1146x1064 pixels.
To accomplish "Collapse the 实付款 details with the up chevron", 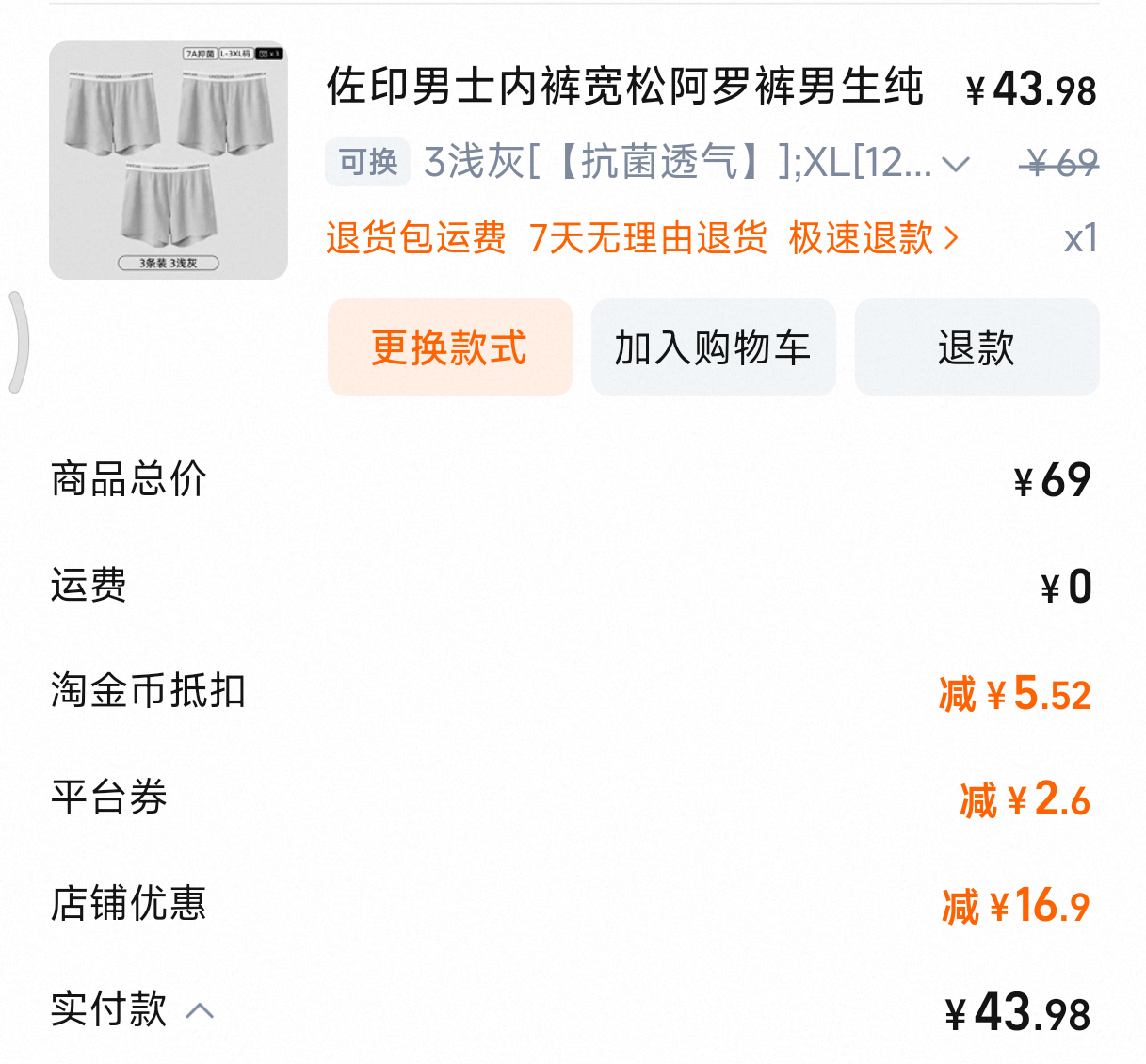I will [200, 1012].
